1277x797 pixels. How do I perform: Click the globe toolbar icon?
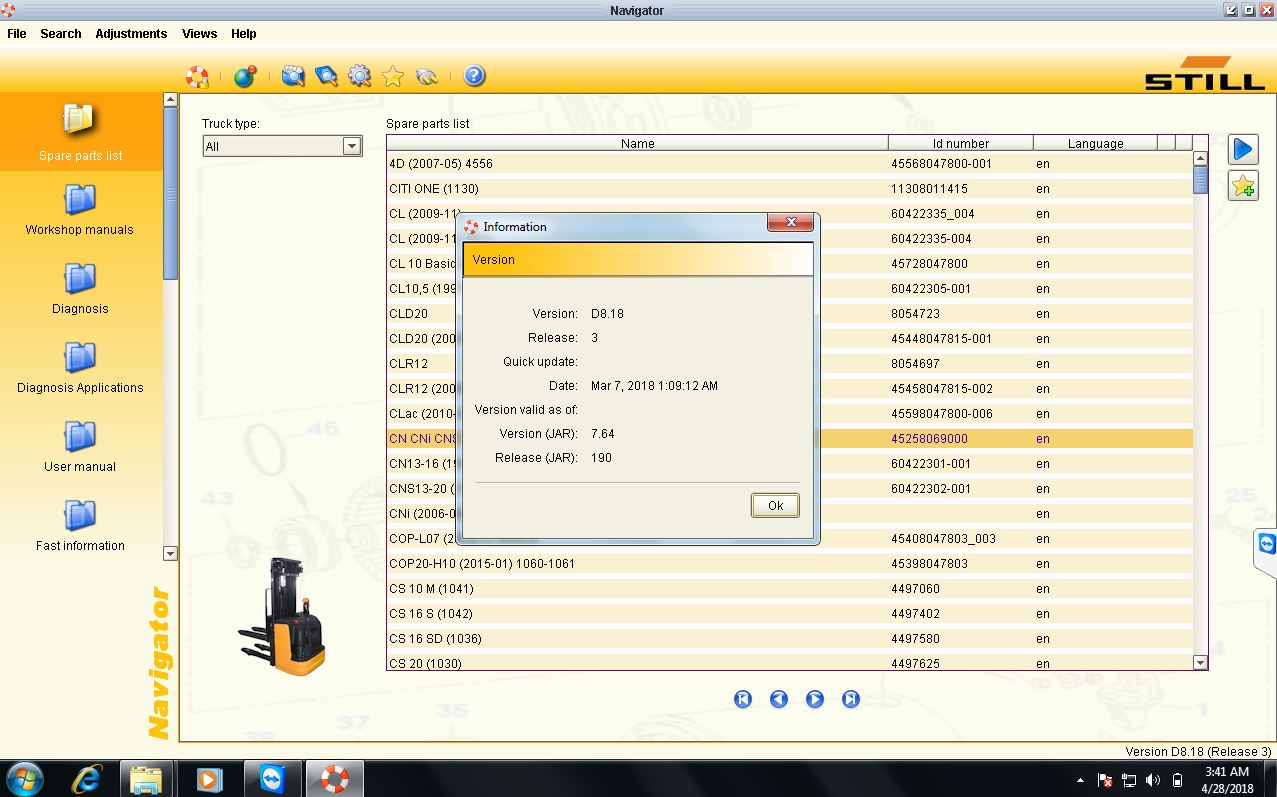pyautogui.click(x=245, y=76)
